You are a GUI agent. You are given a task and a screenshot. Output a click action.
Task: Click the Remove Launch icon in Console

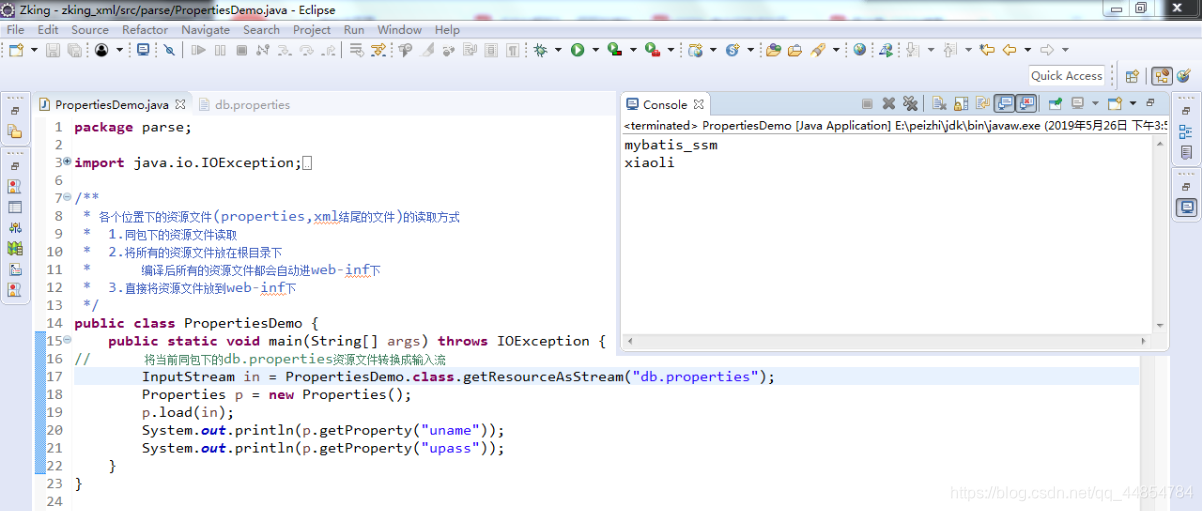point(887,103)
